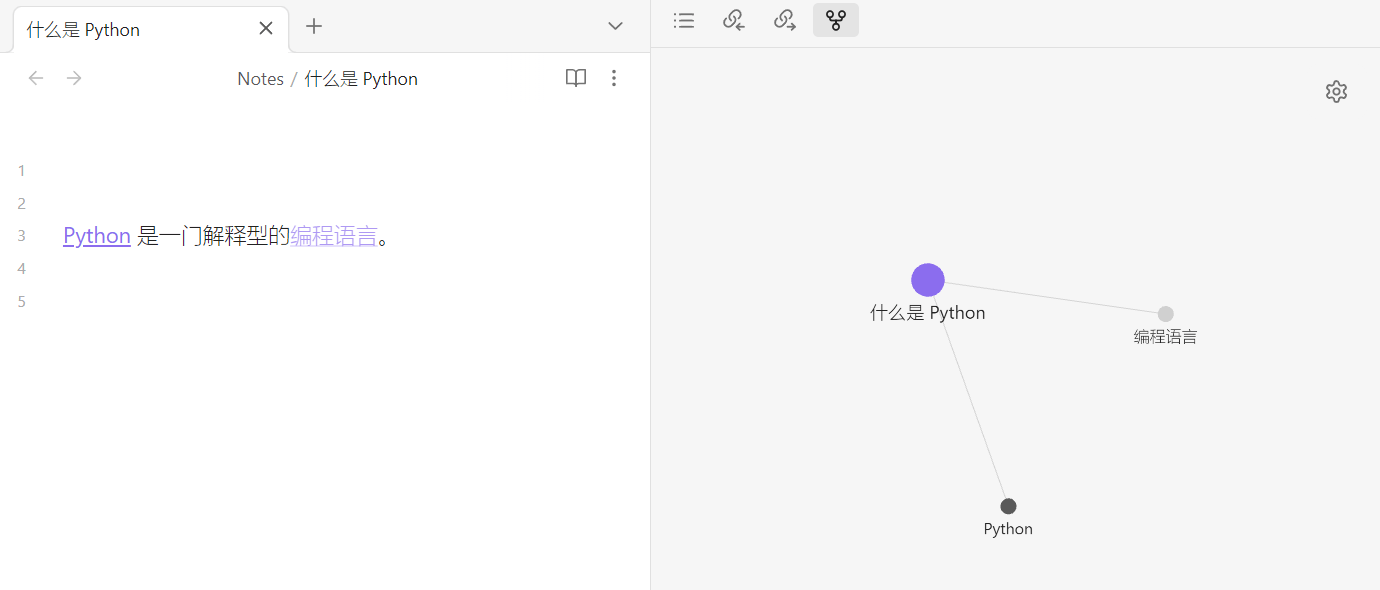Click the 什么是 Python breadcrumb title

click(361, 79)
